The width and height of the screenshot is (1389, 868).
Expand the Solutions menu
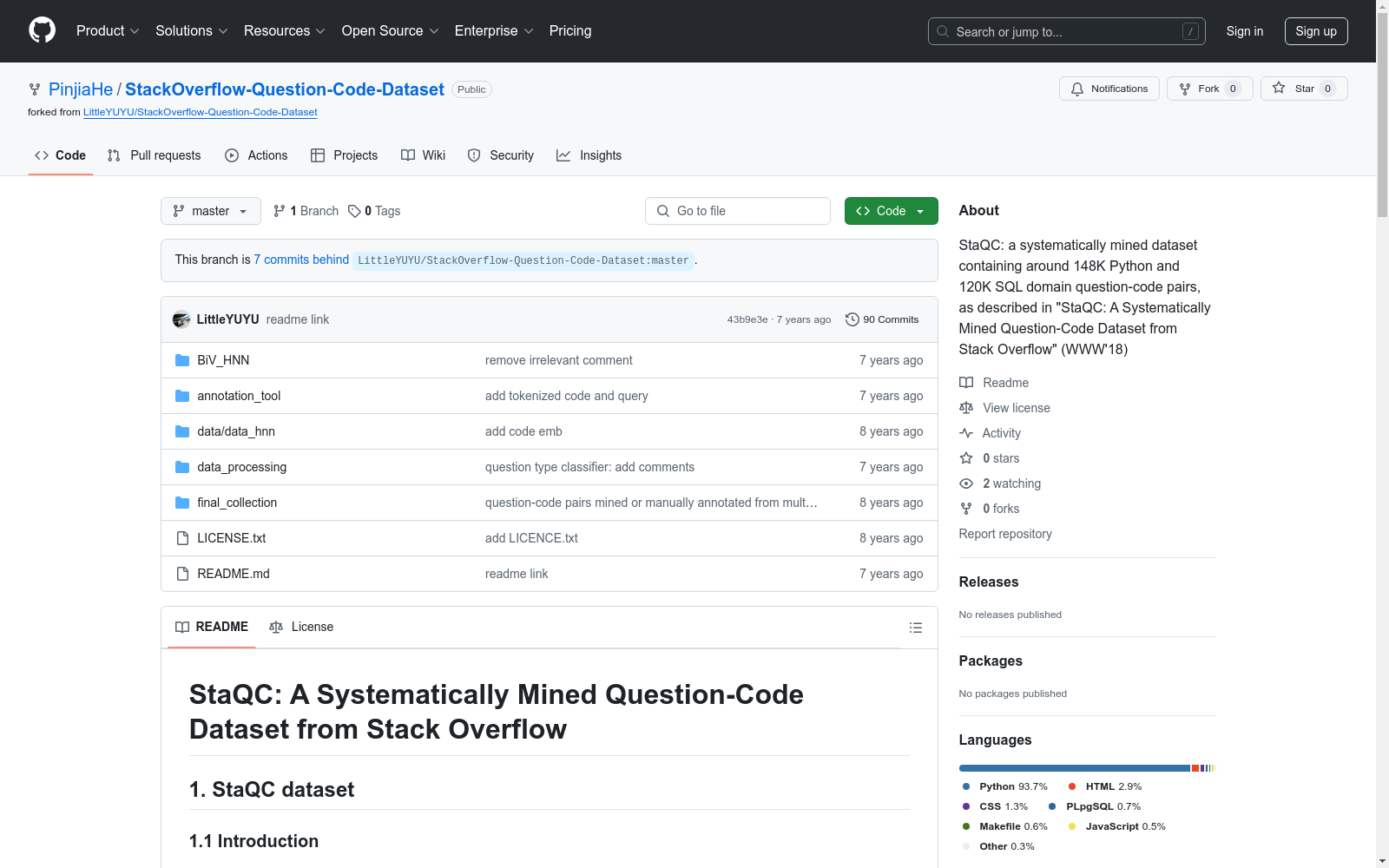tap(192, 31)
